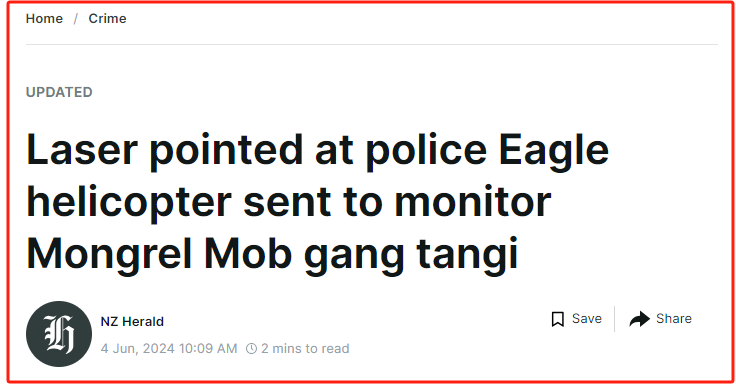Image resolution: width=736 pixels, height=385 pixels.
Task: Click the NZ Herald circular logo
Action: [59, 334]
